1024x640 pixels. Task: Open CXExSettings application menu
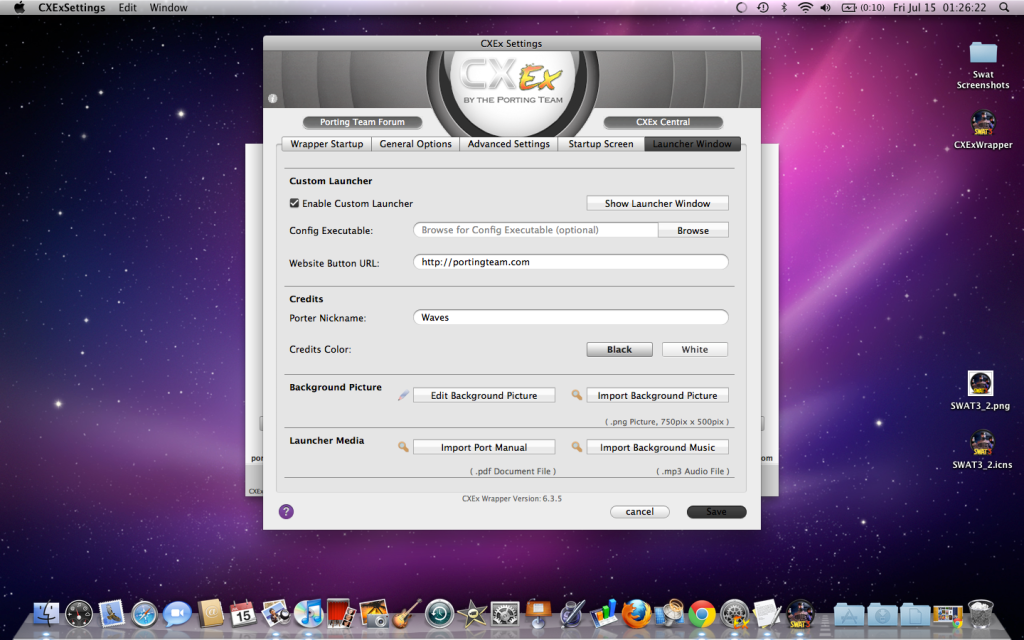point(72,8)
